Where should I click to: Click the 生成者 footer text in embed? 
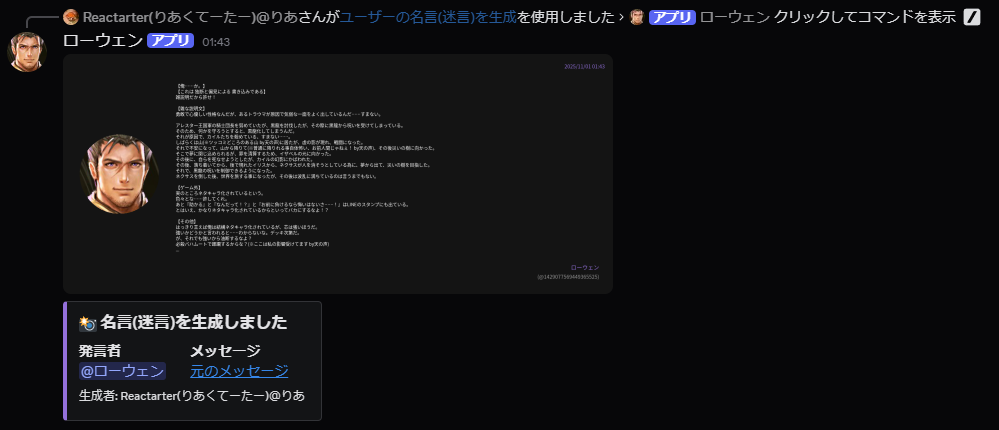[192, 396]
